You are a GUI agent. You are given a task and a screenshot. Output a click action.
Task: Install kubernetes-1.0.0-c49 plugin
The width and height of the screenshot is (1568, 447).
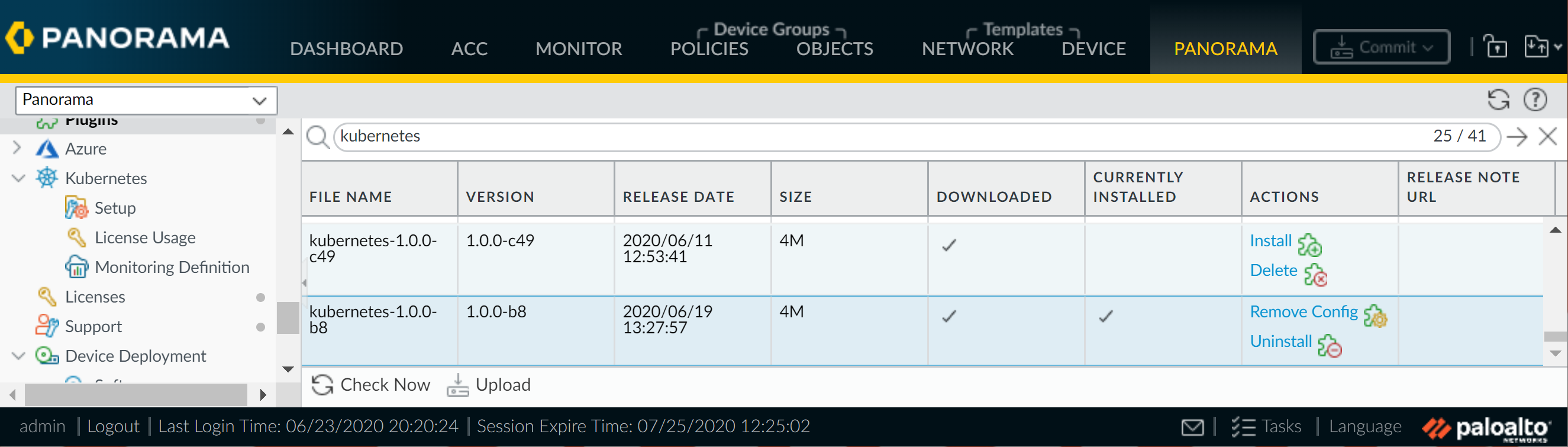(x=1270, y=241)
